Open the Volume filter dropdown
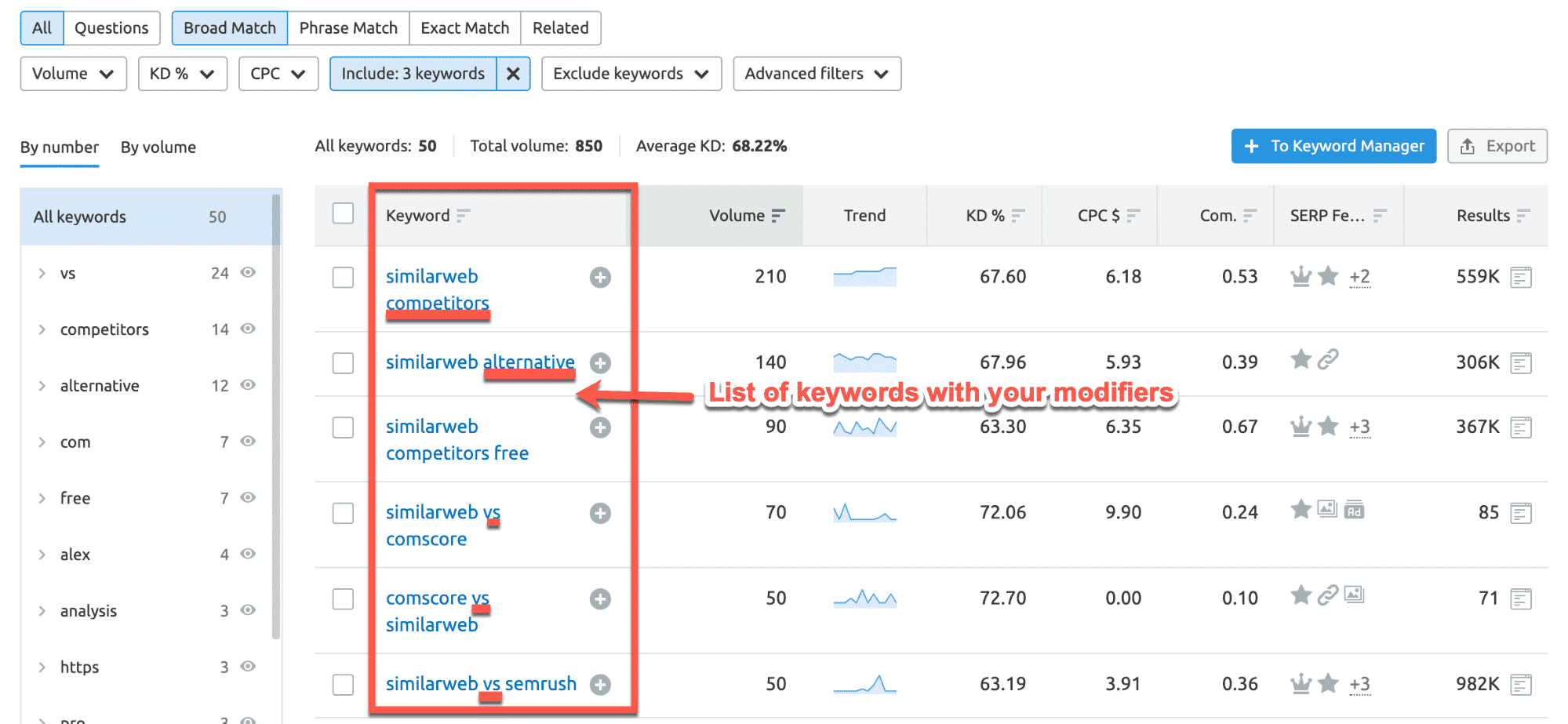Image resolution: width=1568 pixels, height=724 pixels. point(73,74)
